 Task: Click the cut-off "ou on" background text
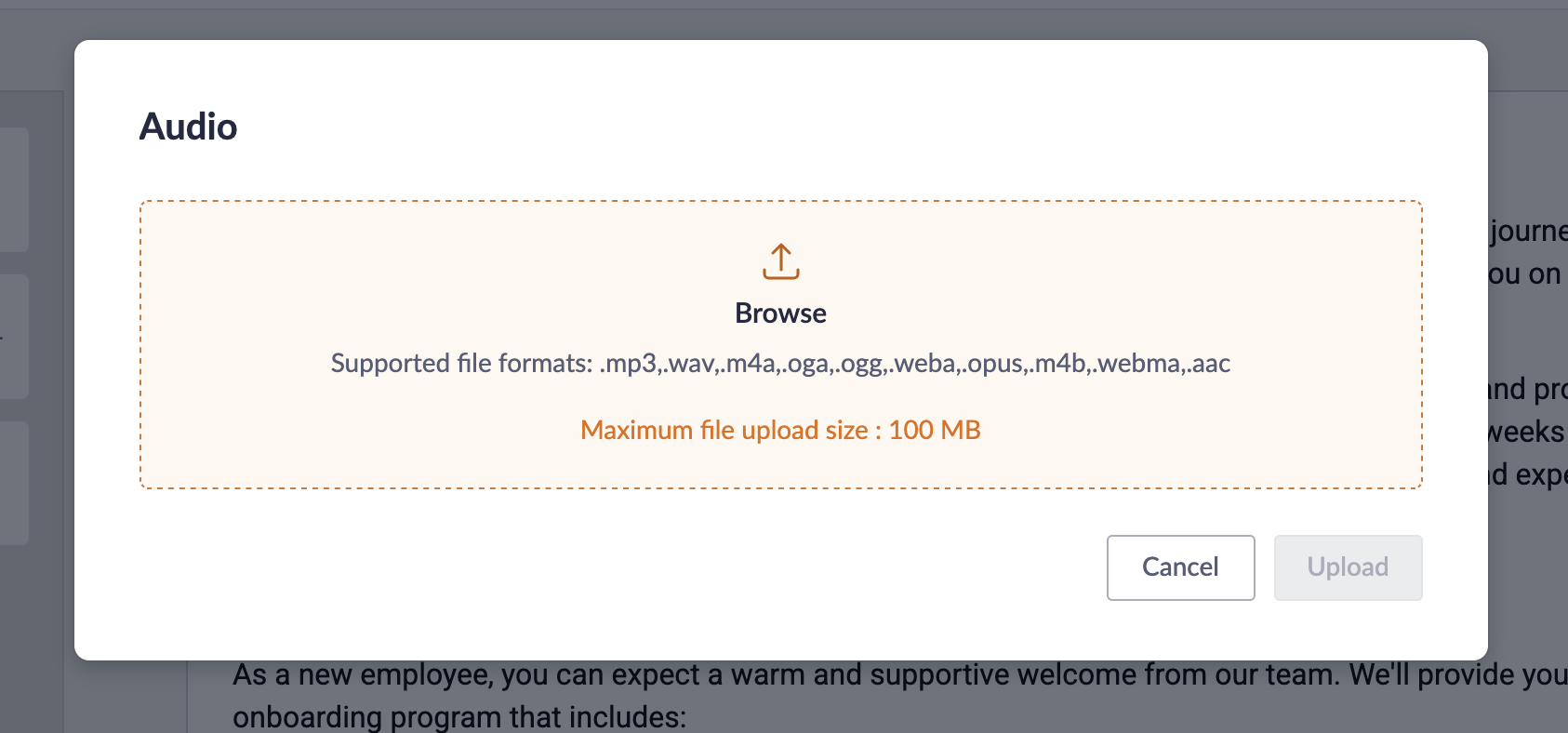click(1525, 274)
